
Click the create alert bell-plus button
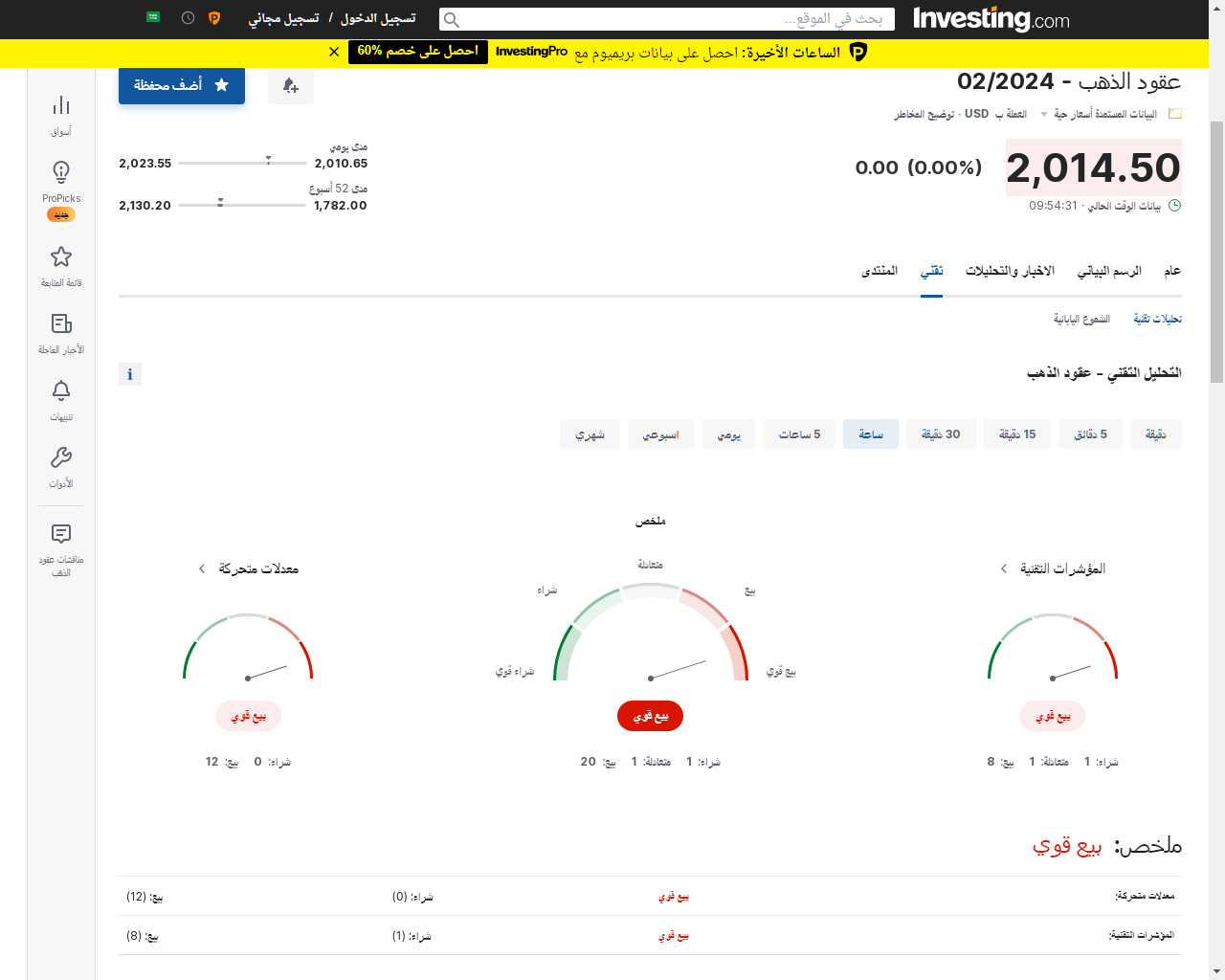point(291,86)
